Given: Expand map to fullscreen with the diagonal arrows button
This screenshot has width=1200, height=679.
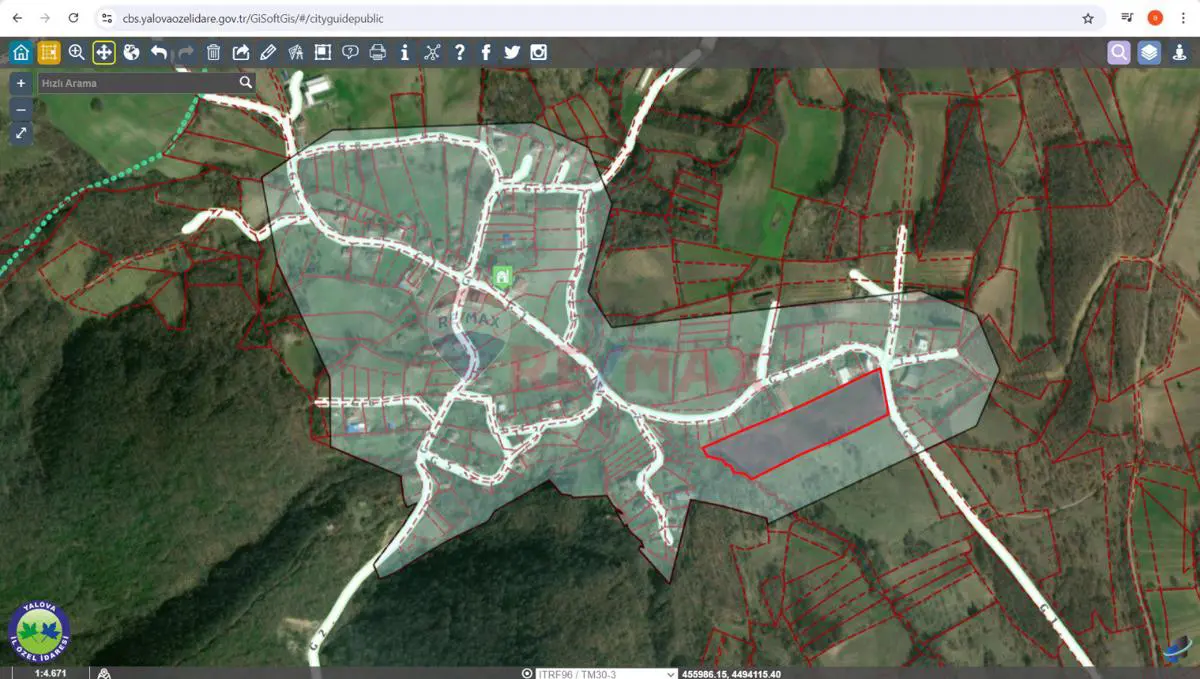Looking at the screenshot, I should 21,133.
